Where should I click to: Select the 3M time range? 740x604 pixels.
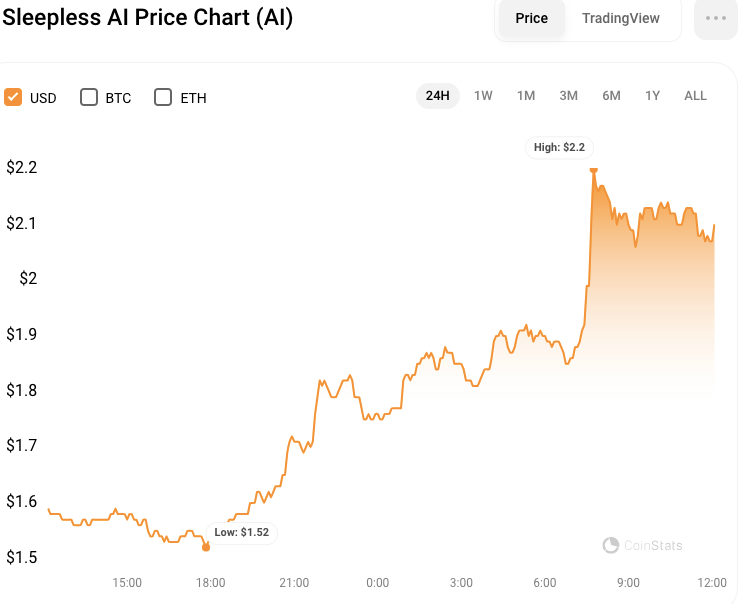pos(569,96)
